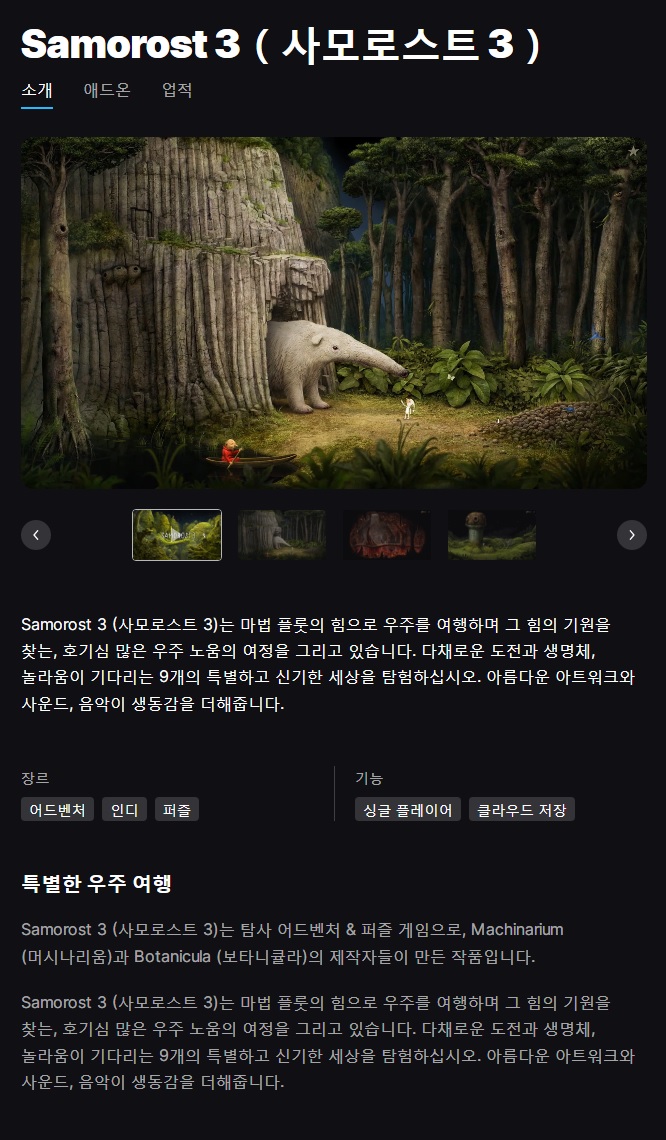The height and width of the screenshot is (1140, 666).
Task: Click the 기능 section label
Action: tap(369, 778)
